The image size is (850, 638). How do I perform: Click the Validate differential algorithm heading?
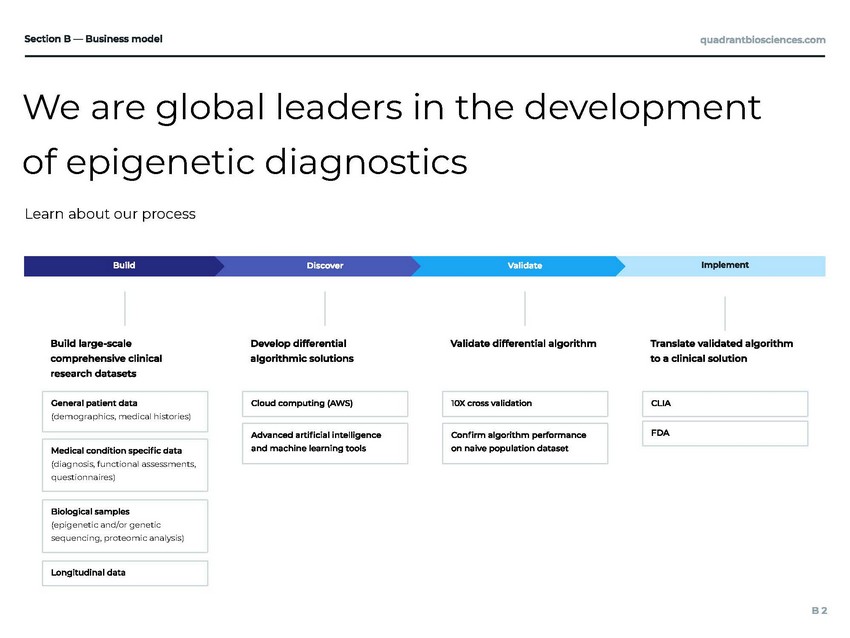[523, 343]
